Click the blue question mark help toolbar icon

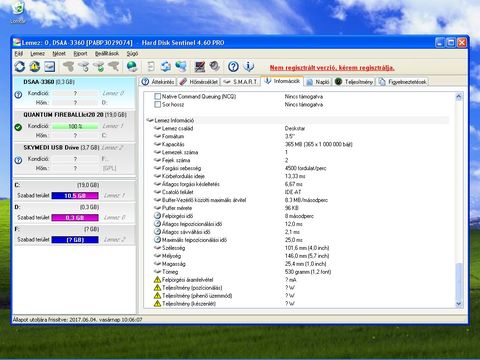(233, 67)
